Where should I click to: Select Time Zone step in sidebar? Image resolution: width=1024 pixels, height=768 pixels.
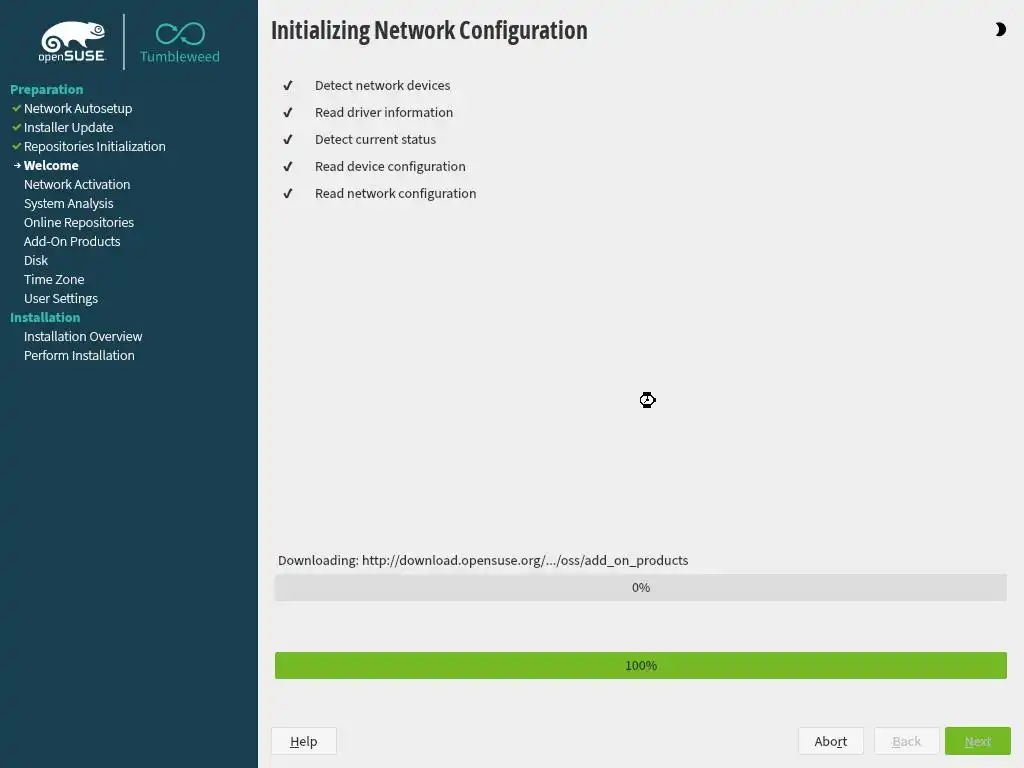click(x=54, y=279)
